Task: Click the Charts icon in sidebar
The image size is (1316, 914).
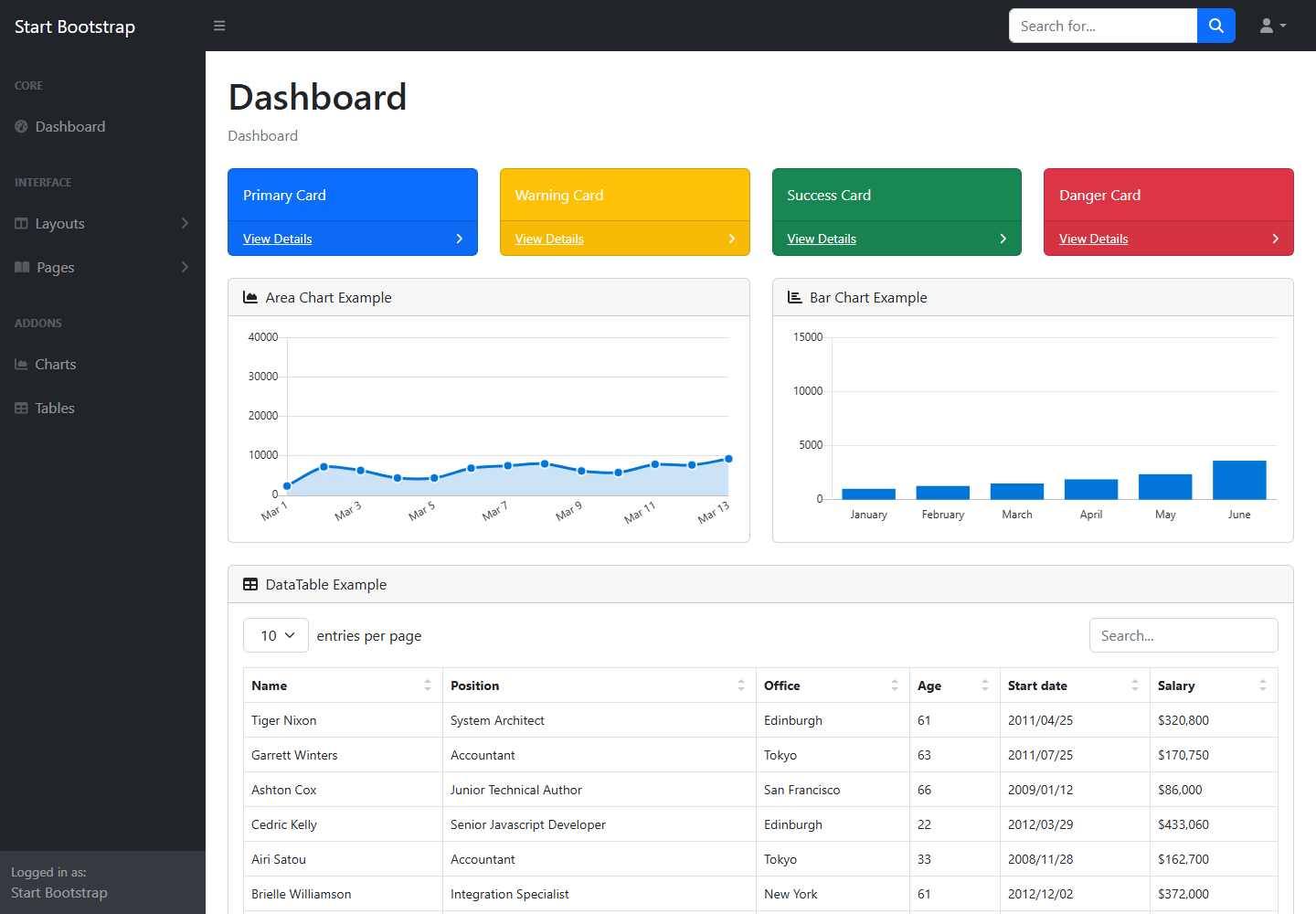Action: coord(21,364)
